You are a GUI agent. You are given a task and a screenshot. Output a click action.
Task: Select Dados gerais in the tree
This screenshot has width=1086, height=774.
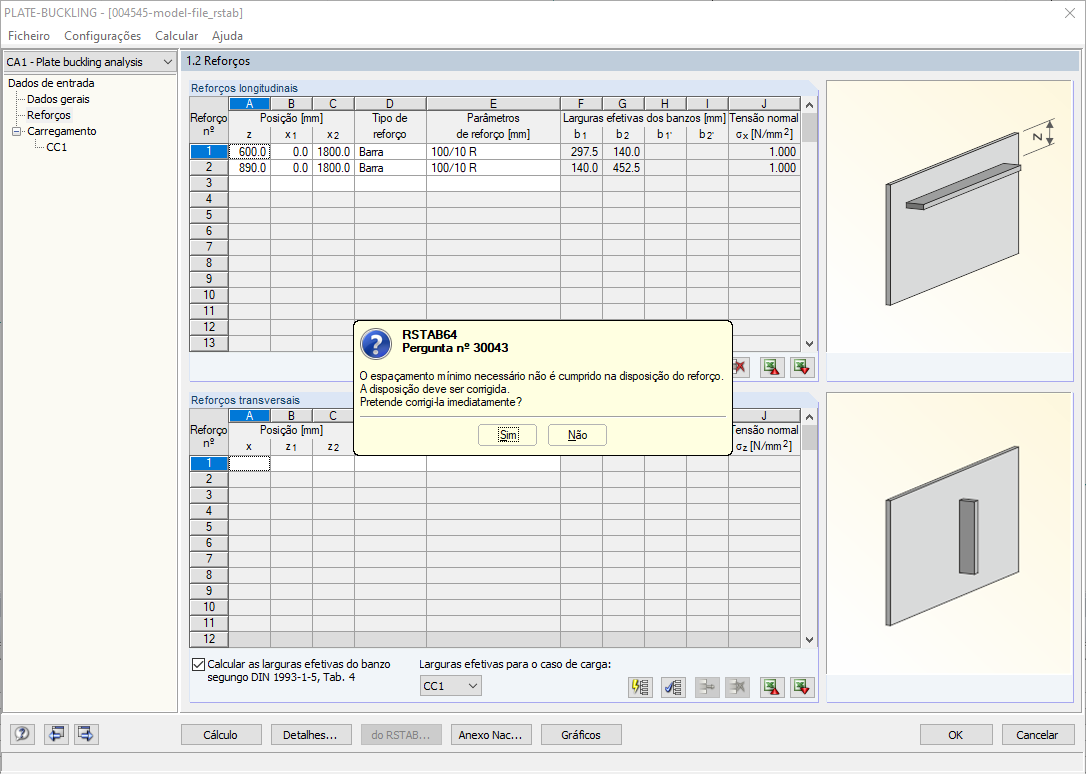click(58, 99)
